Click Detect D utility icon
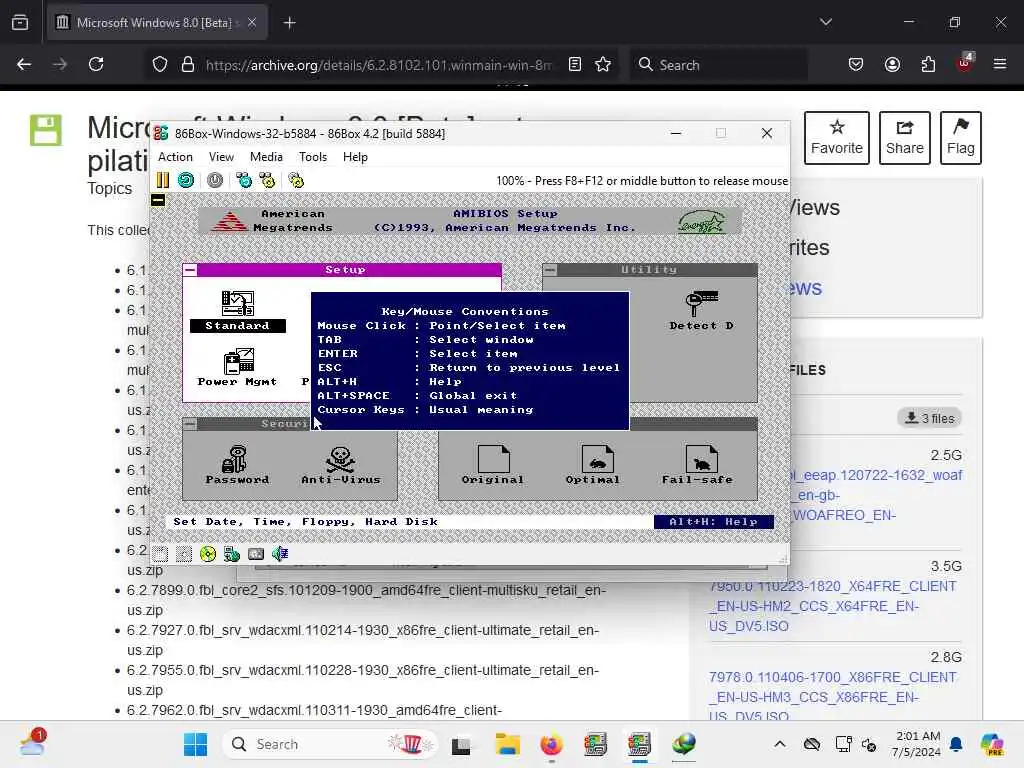The image size is (1024, 768). (701, 312)
